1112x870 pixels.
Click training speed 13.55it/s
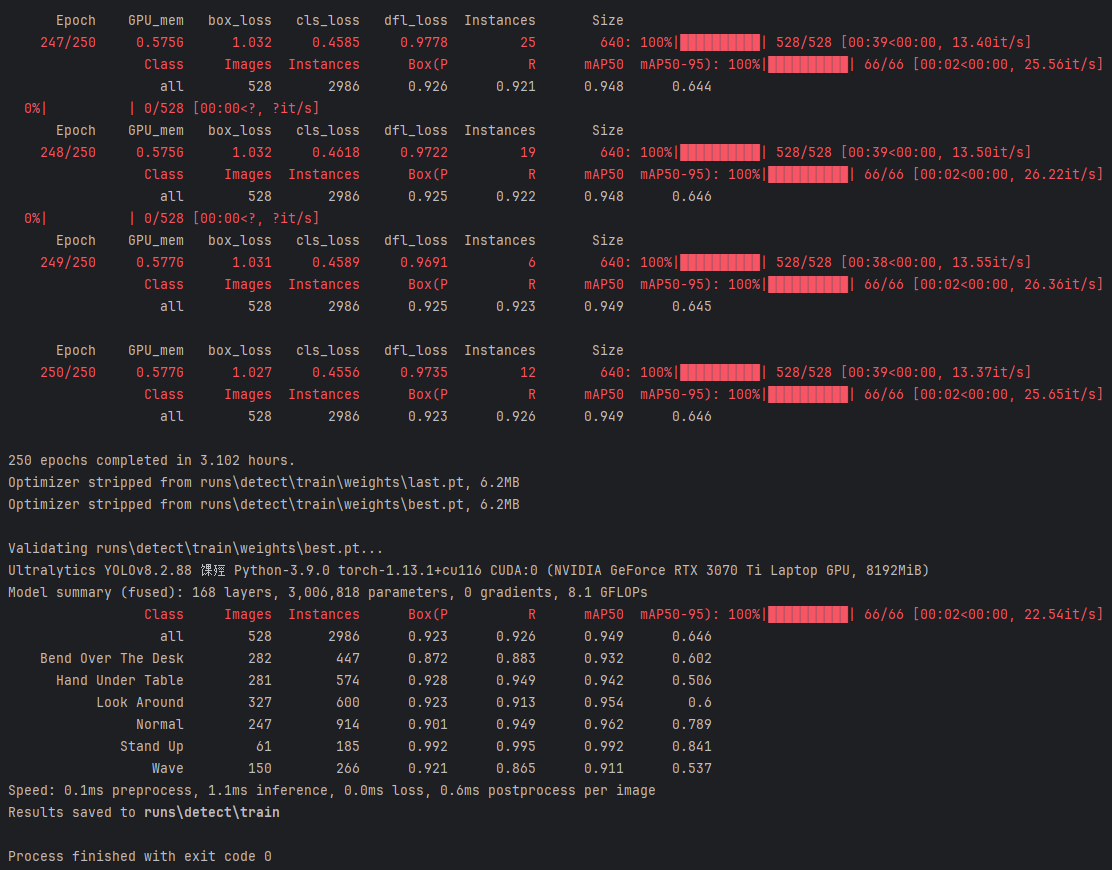988,262
